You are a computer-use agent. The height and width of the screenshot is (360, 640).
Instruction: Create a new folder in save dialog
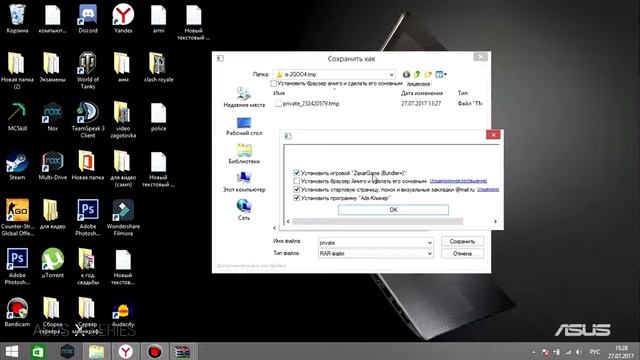428,74
